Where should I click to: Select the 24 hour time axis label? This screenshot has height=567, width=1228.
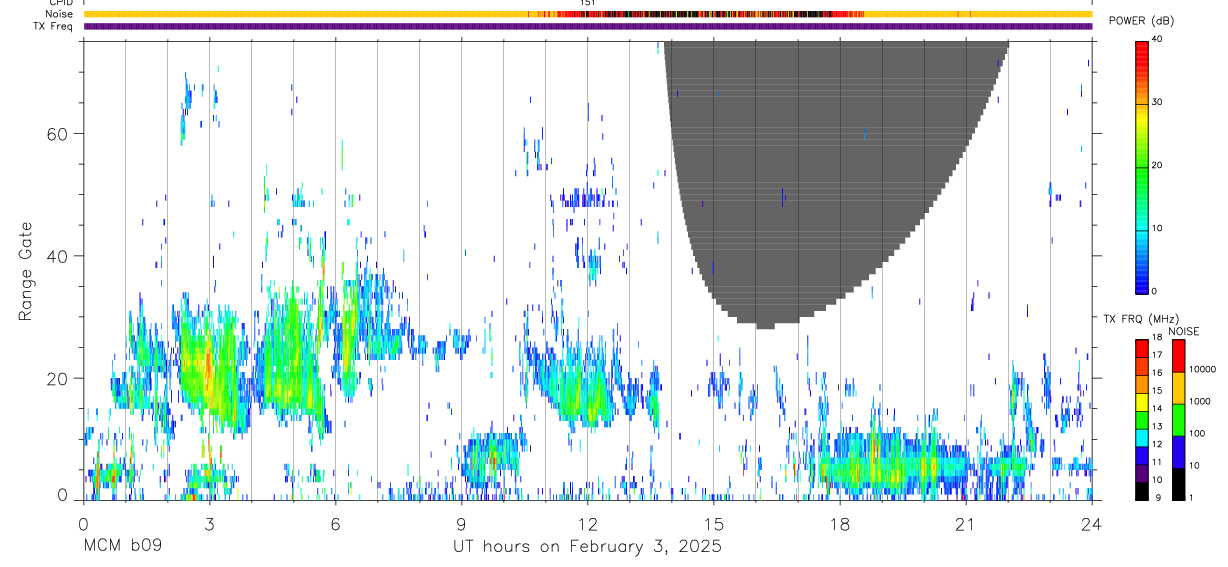(x=1092, y=524)
